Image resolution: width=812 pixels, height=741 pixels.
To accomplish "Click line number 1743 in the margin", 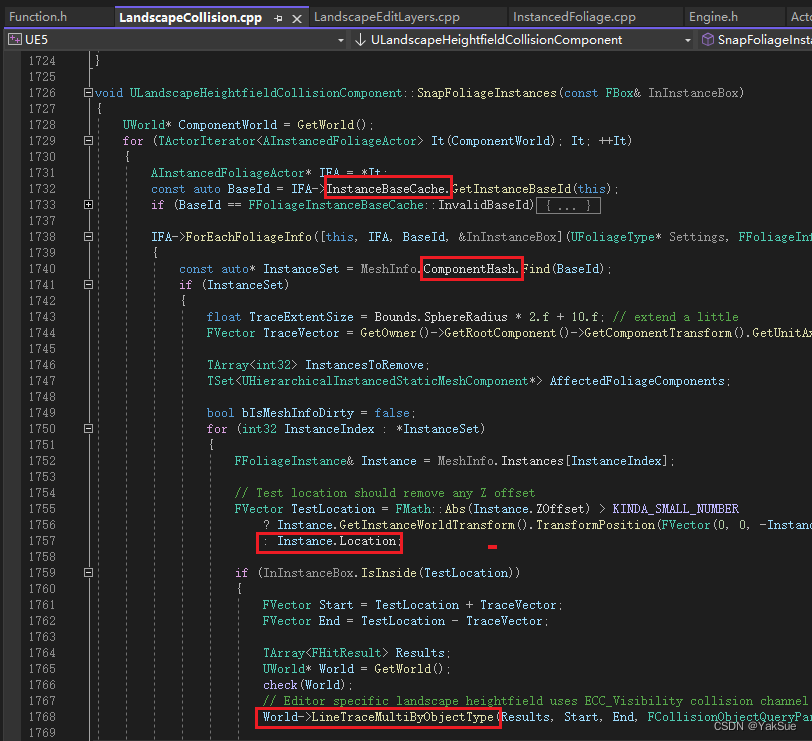I will [41, 317].
